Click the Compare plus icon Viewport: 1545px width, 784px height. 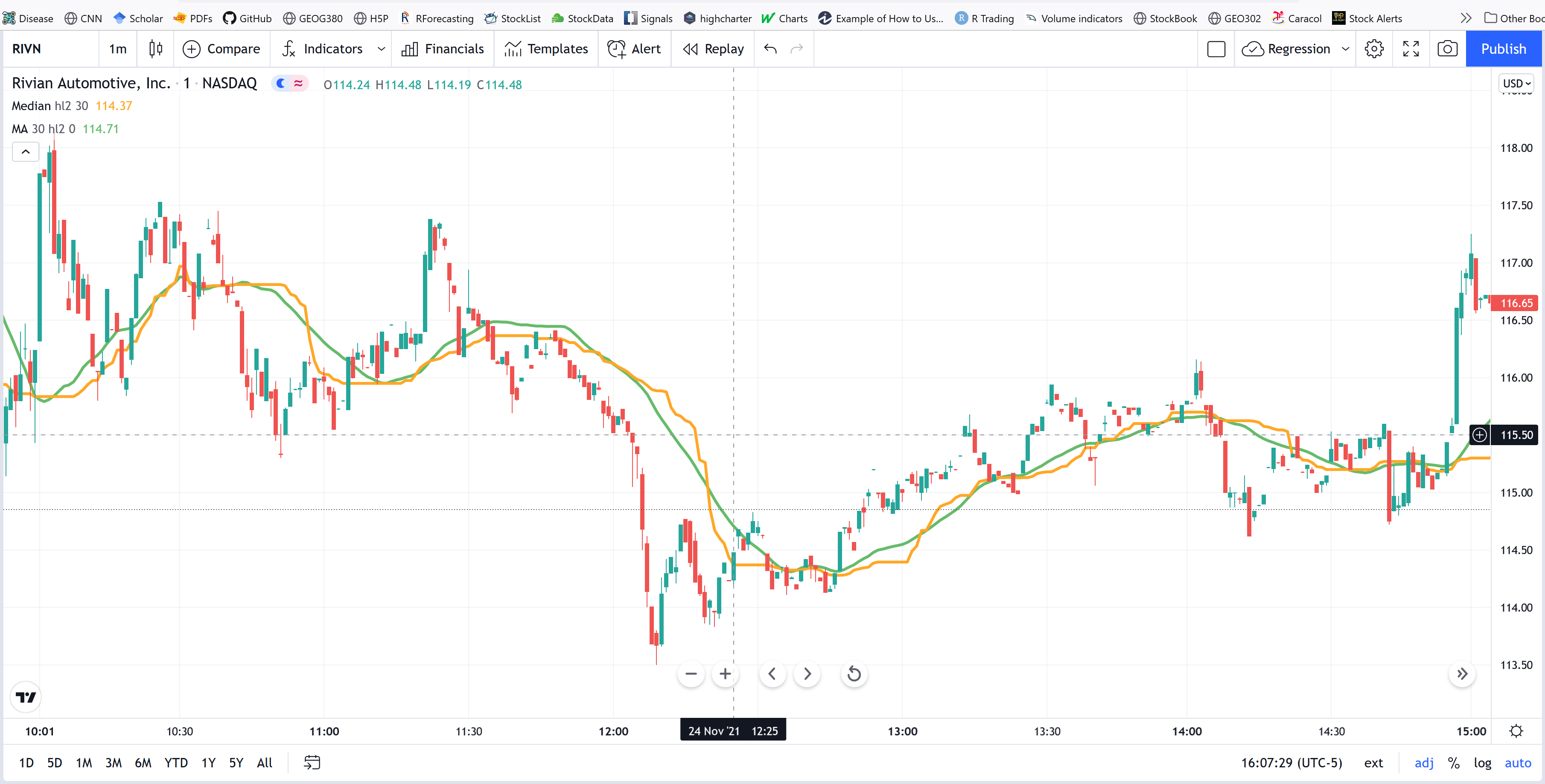click(191, 49)
